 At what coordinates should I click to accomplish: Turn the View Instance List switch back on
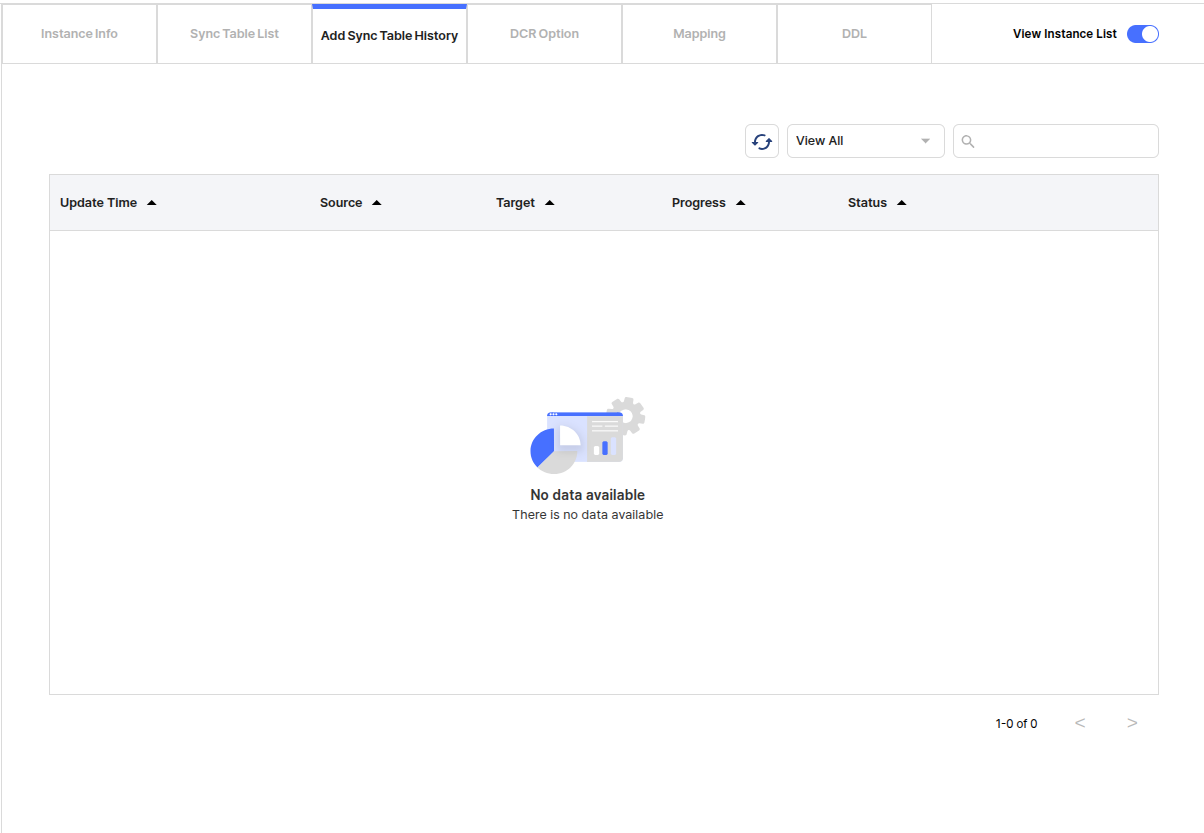pos(1142,33)
